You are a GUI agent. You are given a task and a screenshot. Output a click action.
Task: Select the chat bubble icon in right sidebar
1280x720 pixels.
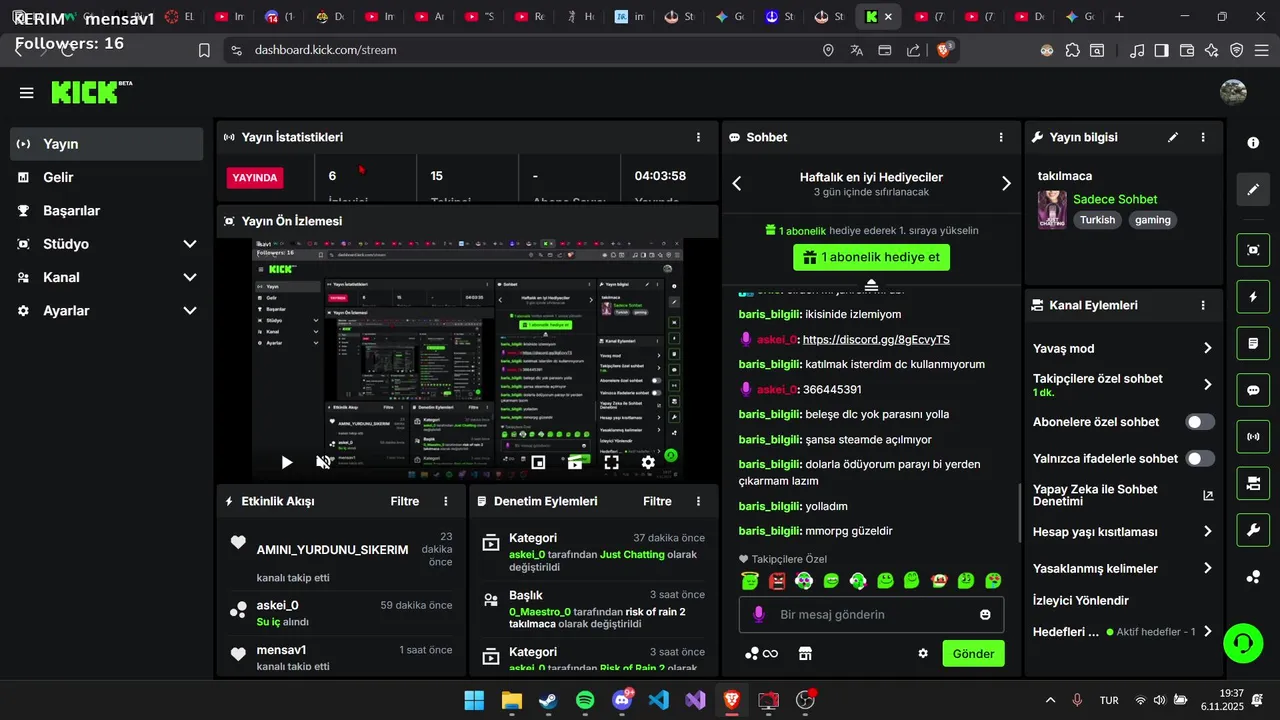[x=1253, y=390]
